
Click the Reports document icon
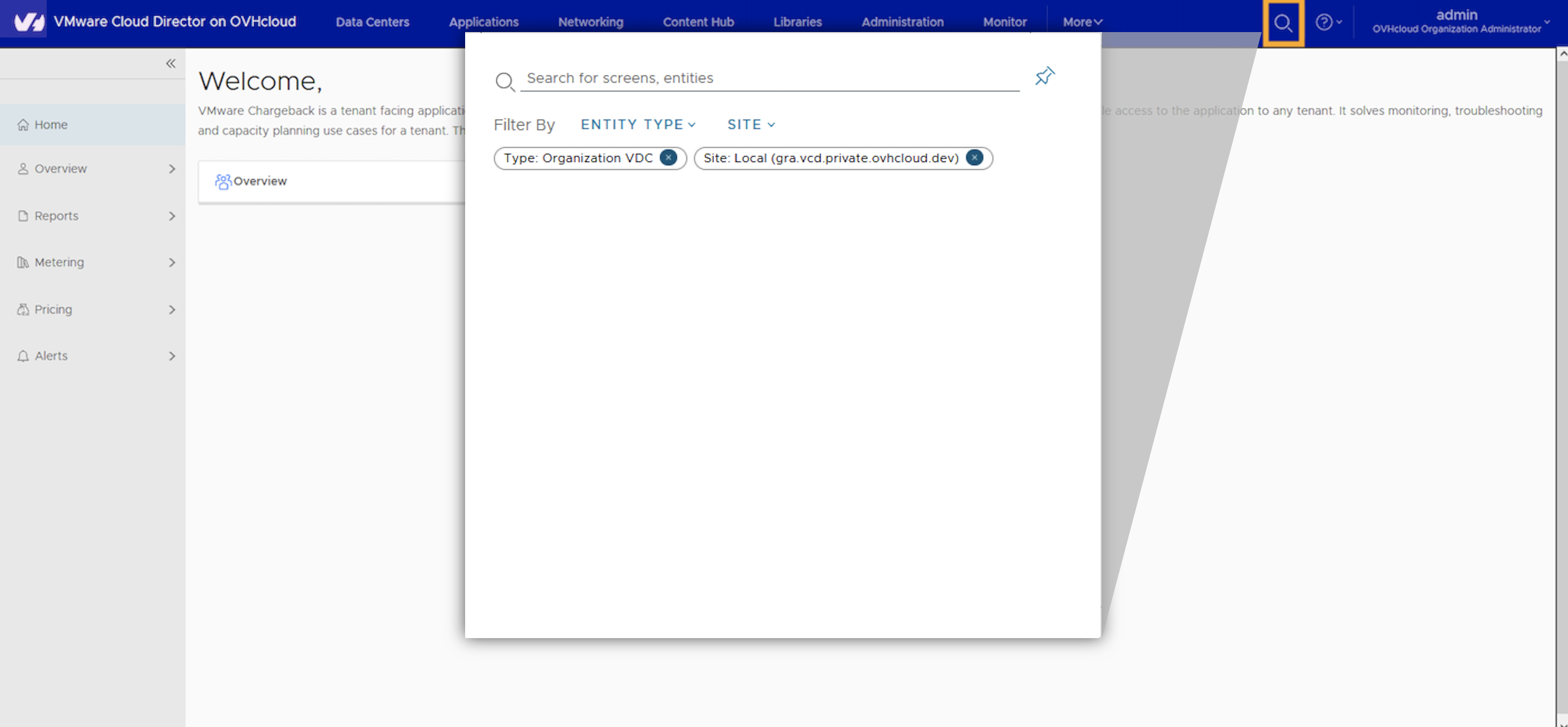(23, 216)
